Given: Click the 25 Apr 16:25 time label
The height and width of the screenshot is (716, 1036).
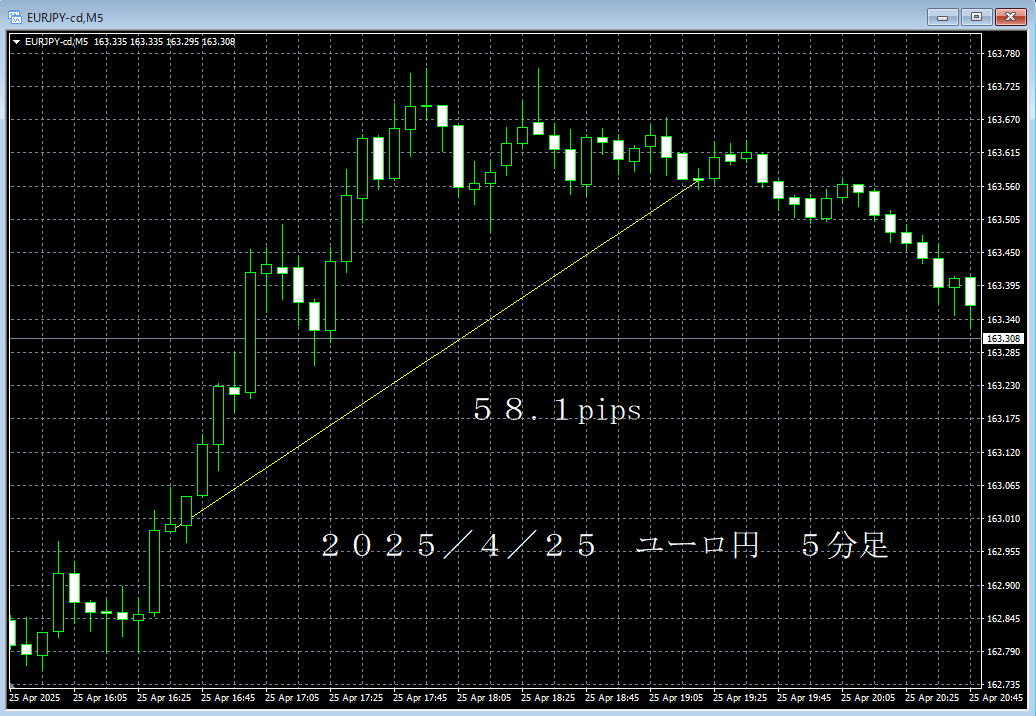Looking at the screenshot, I should 164,698.
